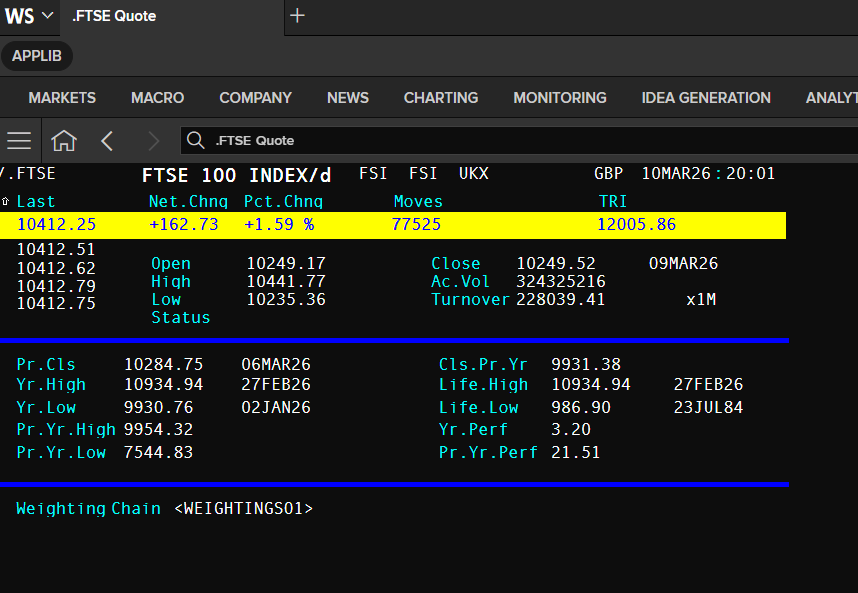
Task: Open the IDEA GENERATION menu
Action: coord(706,97)
